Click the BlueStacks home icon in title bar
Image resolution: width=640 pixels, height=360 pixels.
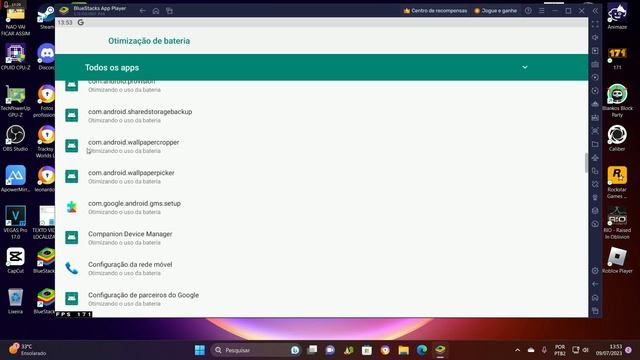click(156, 11)
